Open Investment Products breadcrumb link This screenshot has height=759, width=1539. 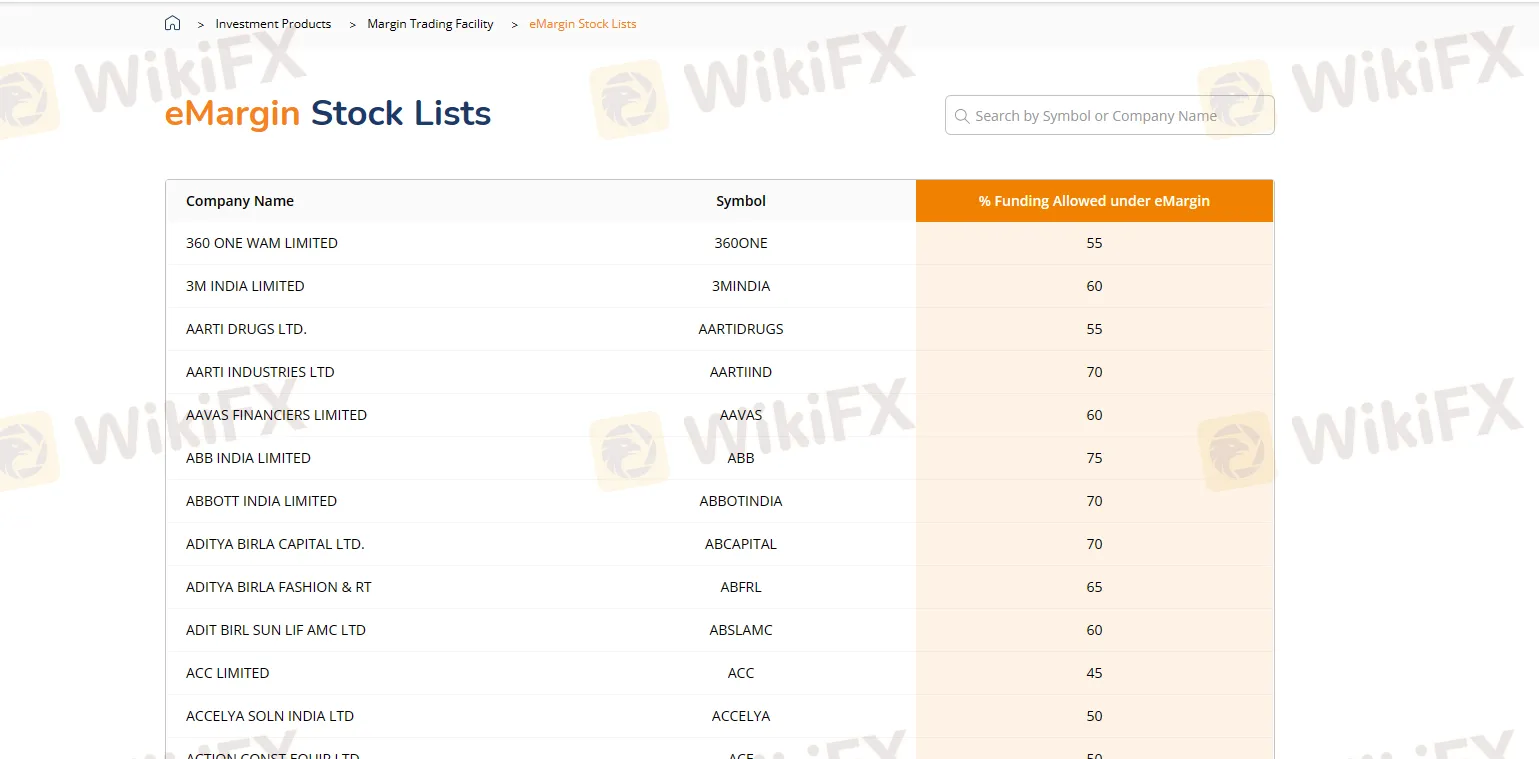(x=273, y=24)
